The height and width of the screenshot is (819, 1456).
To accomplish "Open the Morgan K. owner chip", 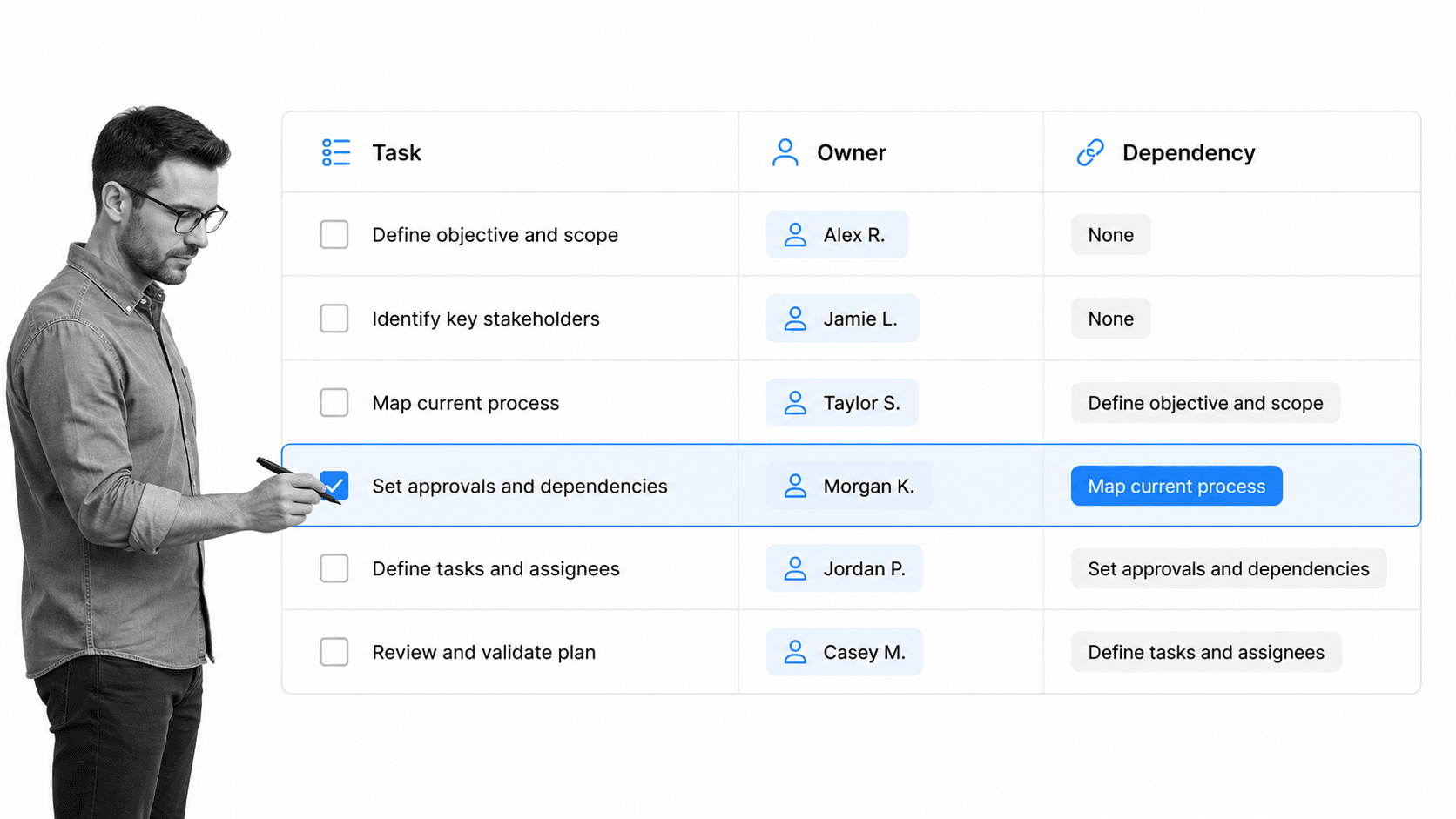I will point(849,486).
